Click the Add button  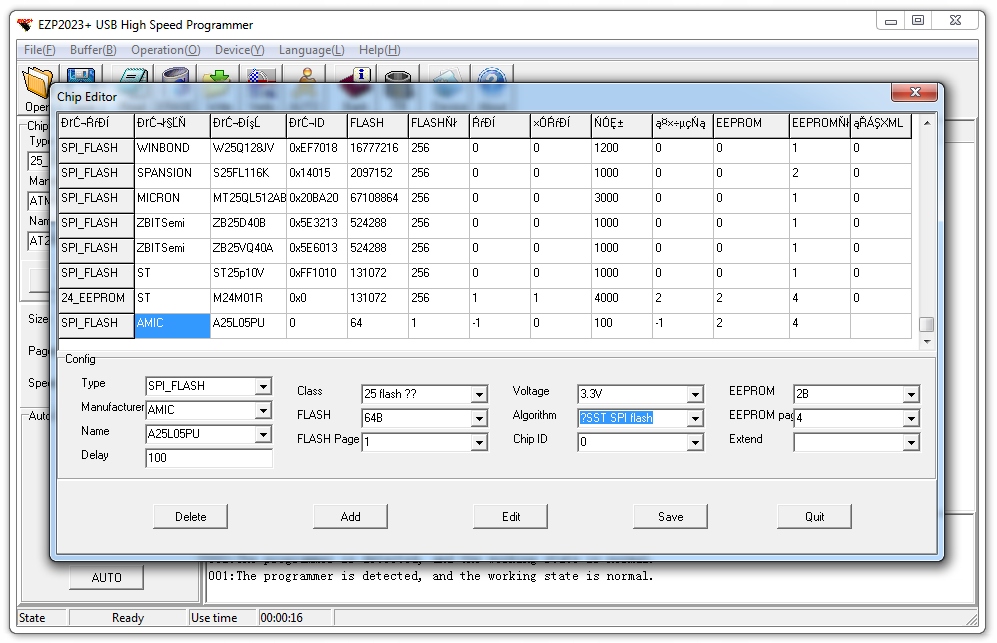pos(350,517)
